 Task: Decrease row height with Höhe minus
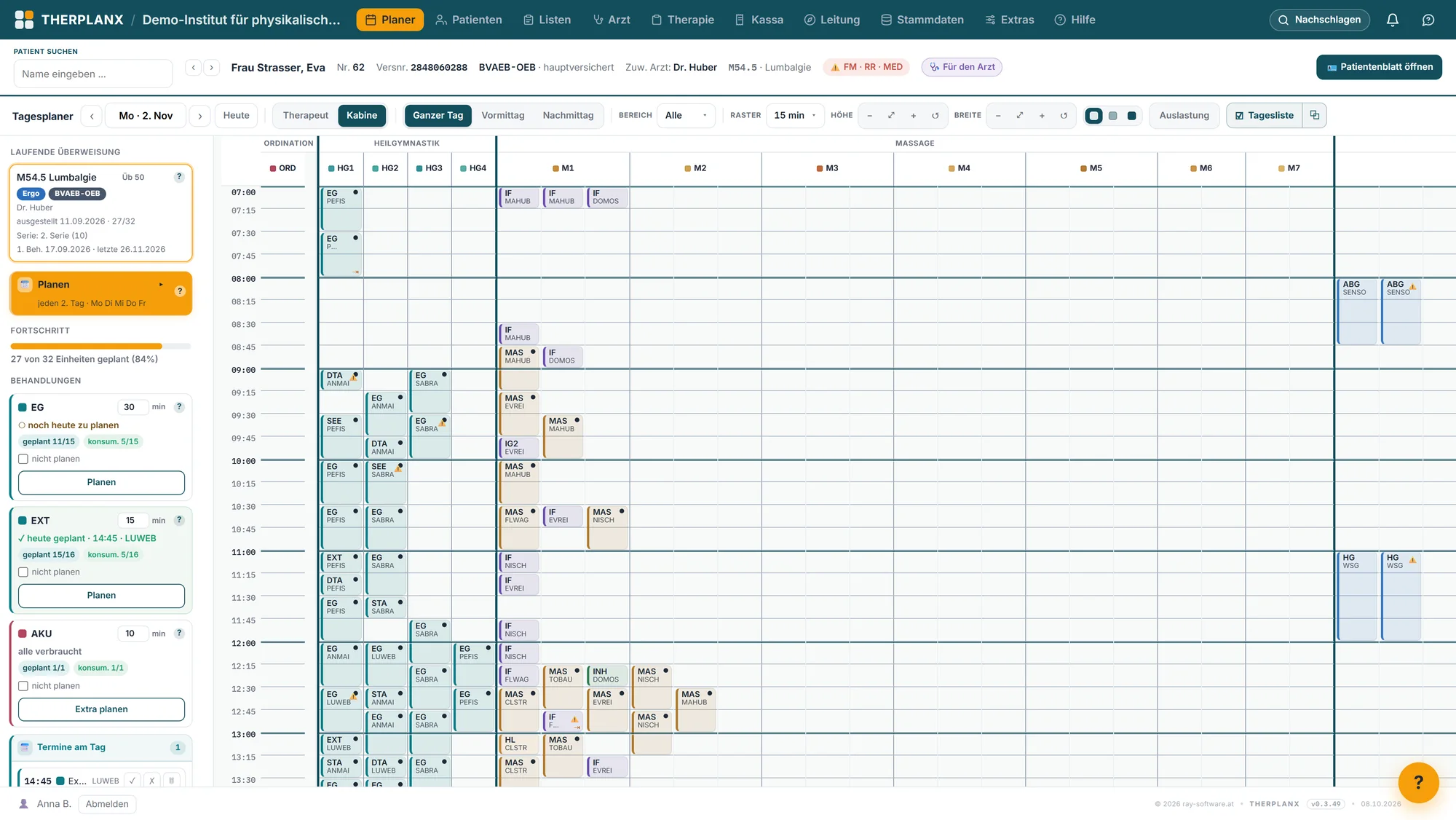(x=869, y=116)
